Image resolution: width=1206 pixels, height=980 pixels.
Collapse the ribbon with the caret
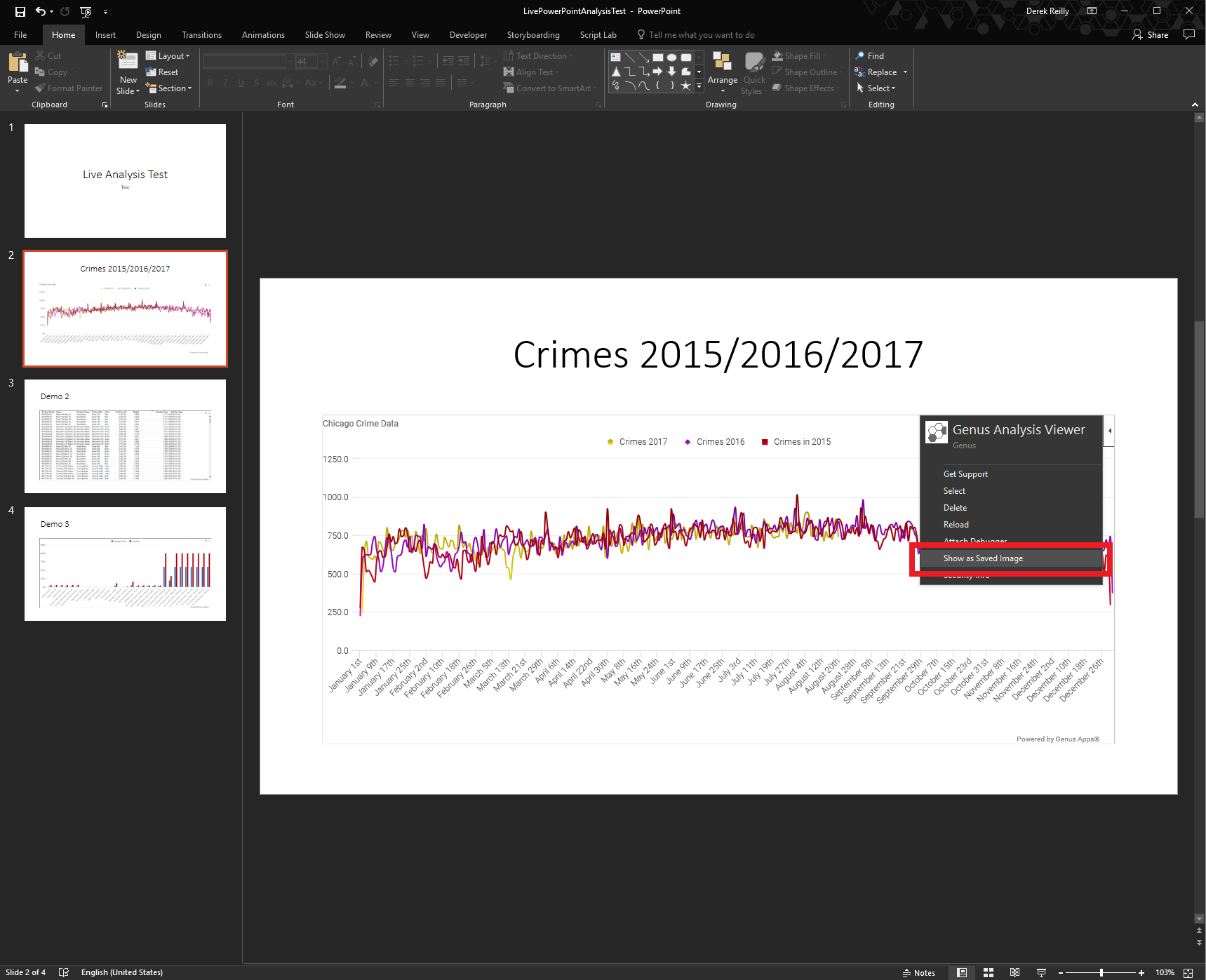pyautogui.click(x=1195, y=105)
